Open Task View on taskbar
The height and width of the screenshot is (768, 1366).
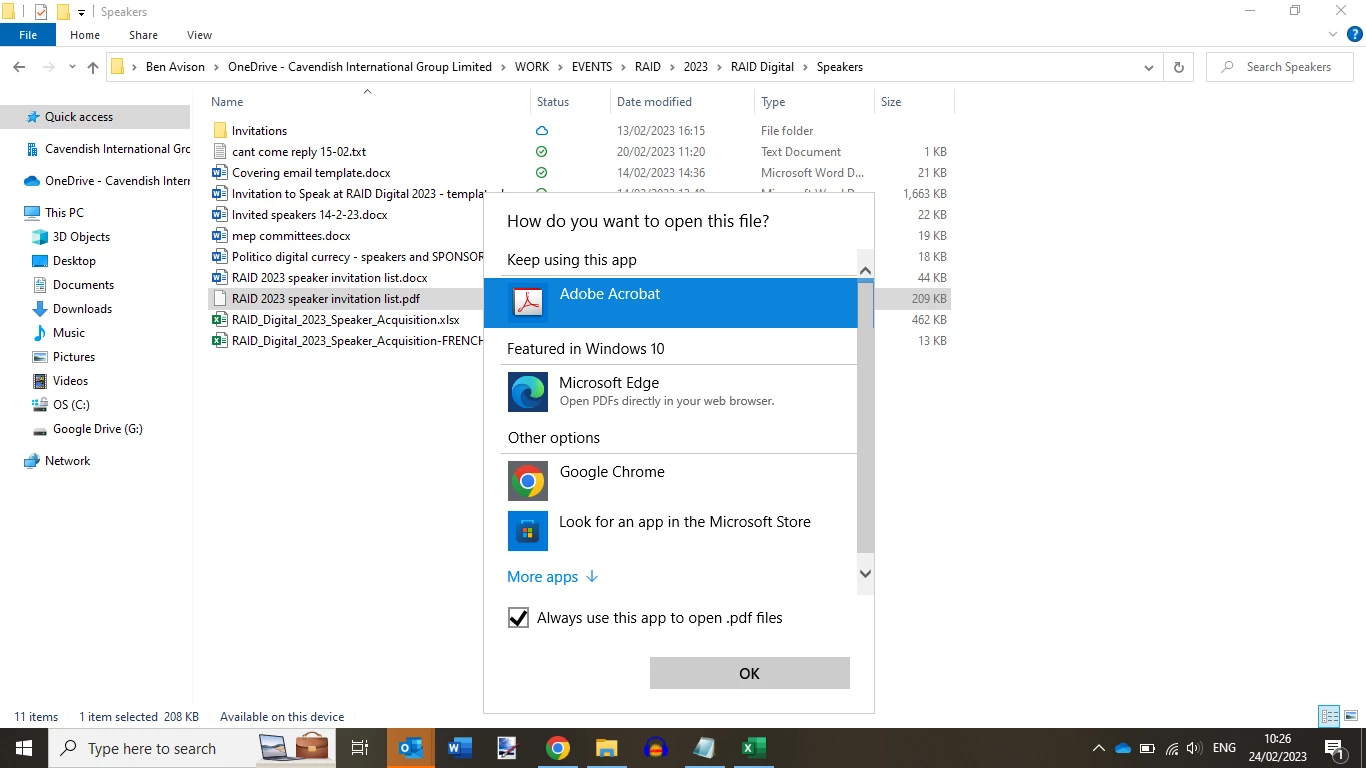coord(361,748)
